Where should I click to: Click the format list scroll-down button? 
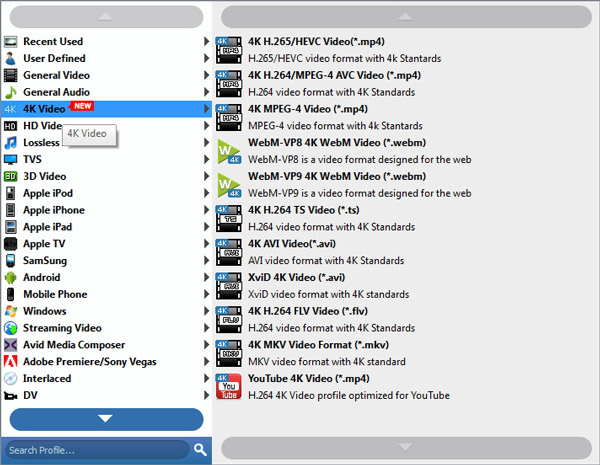(406, 448)
